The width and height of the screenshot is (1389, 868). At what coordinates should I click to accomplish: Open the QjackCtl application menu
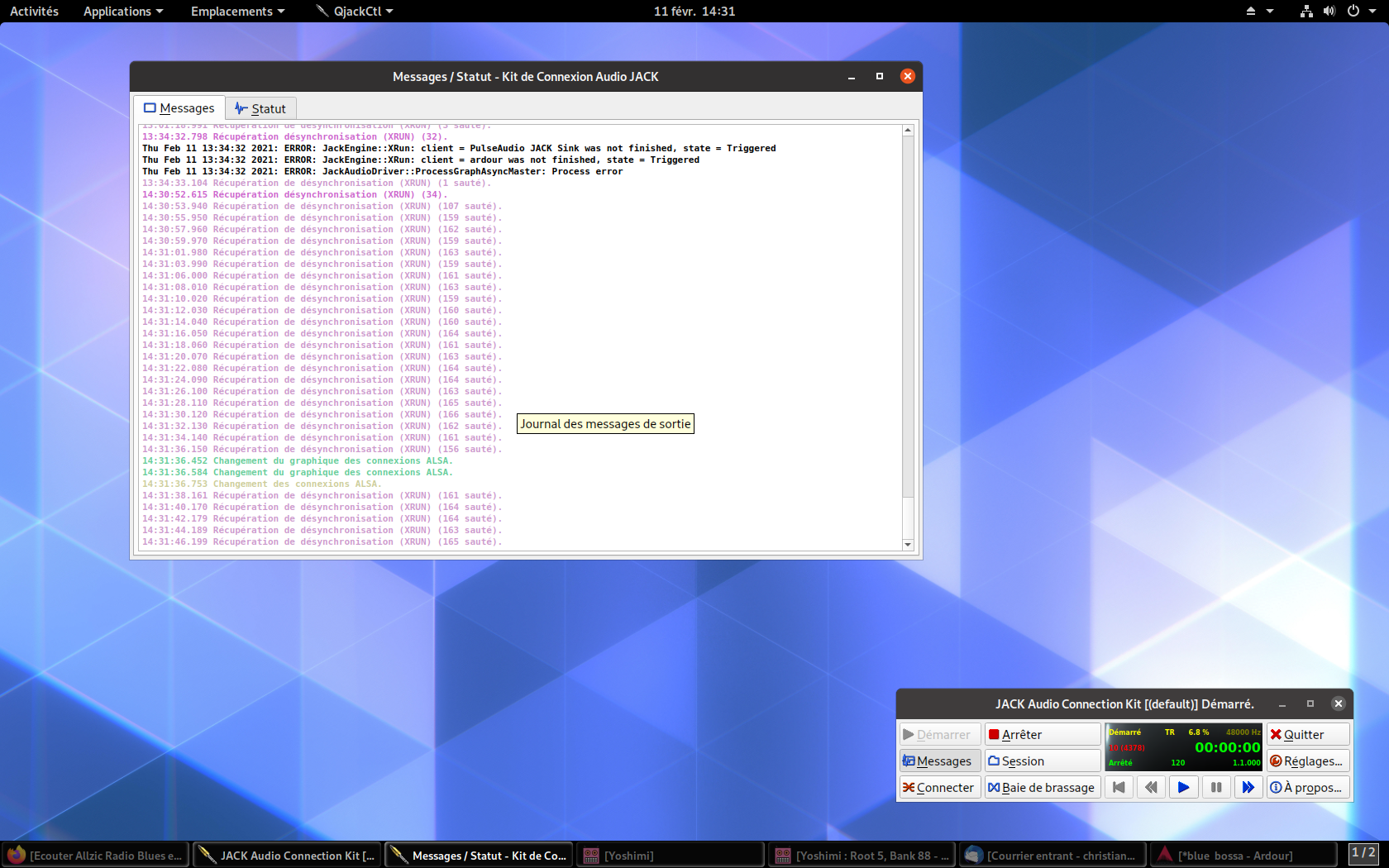(356, 12)
